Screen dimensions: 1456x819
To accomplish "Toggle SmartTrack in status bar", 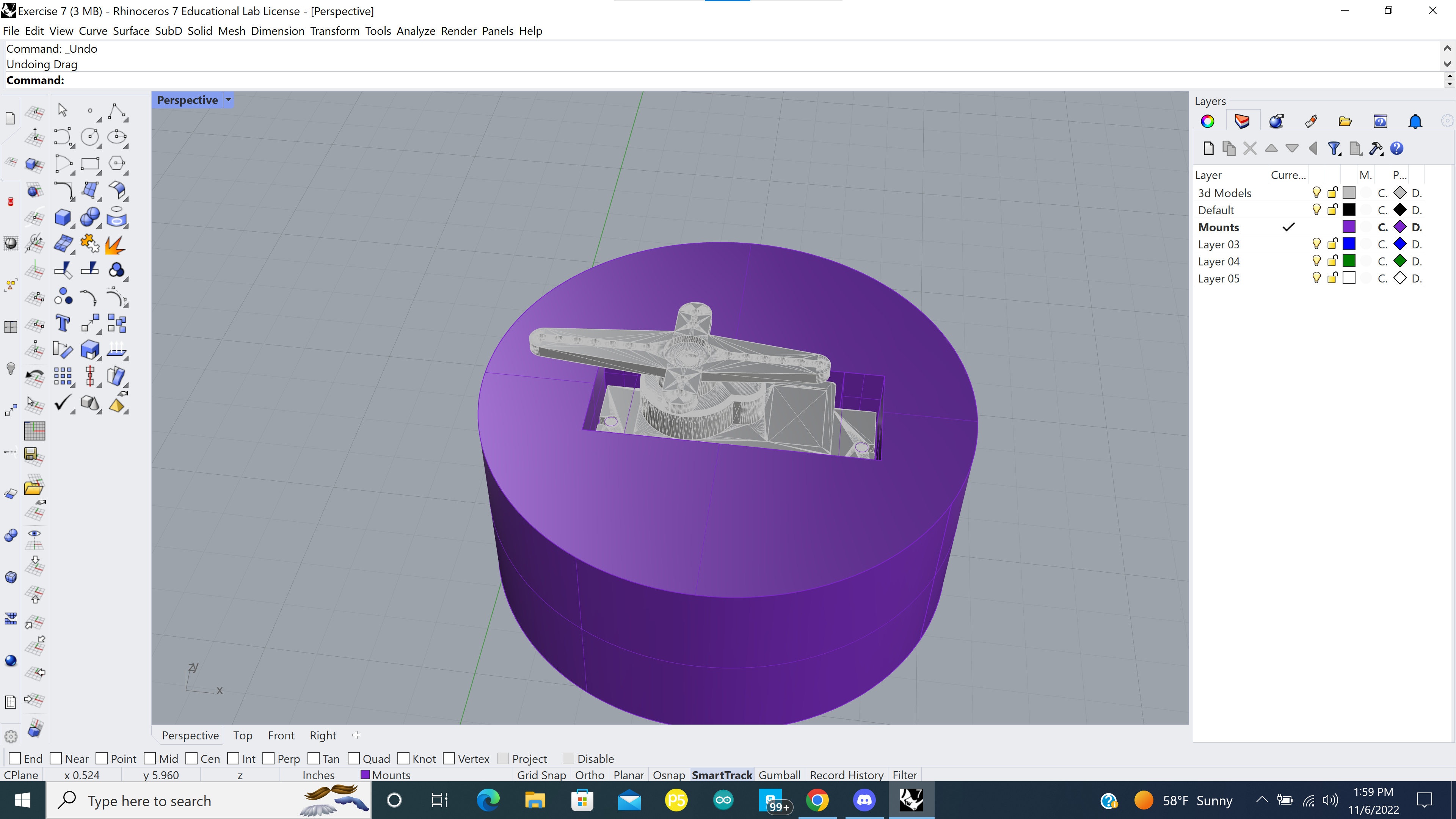I will [x=722, y=775].
